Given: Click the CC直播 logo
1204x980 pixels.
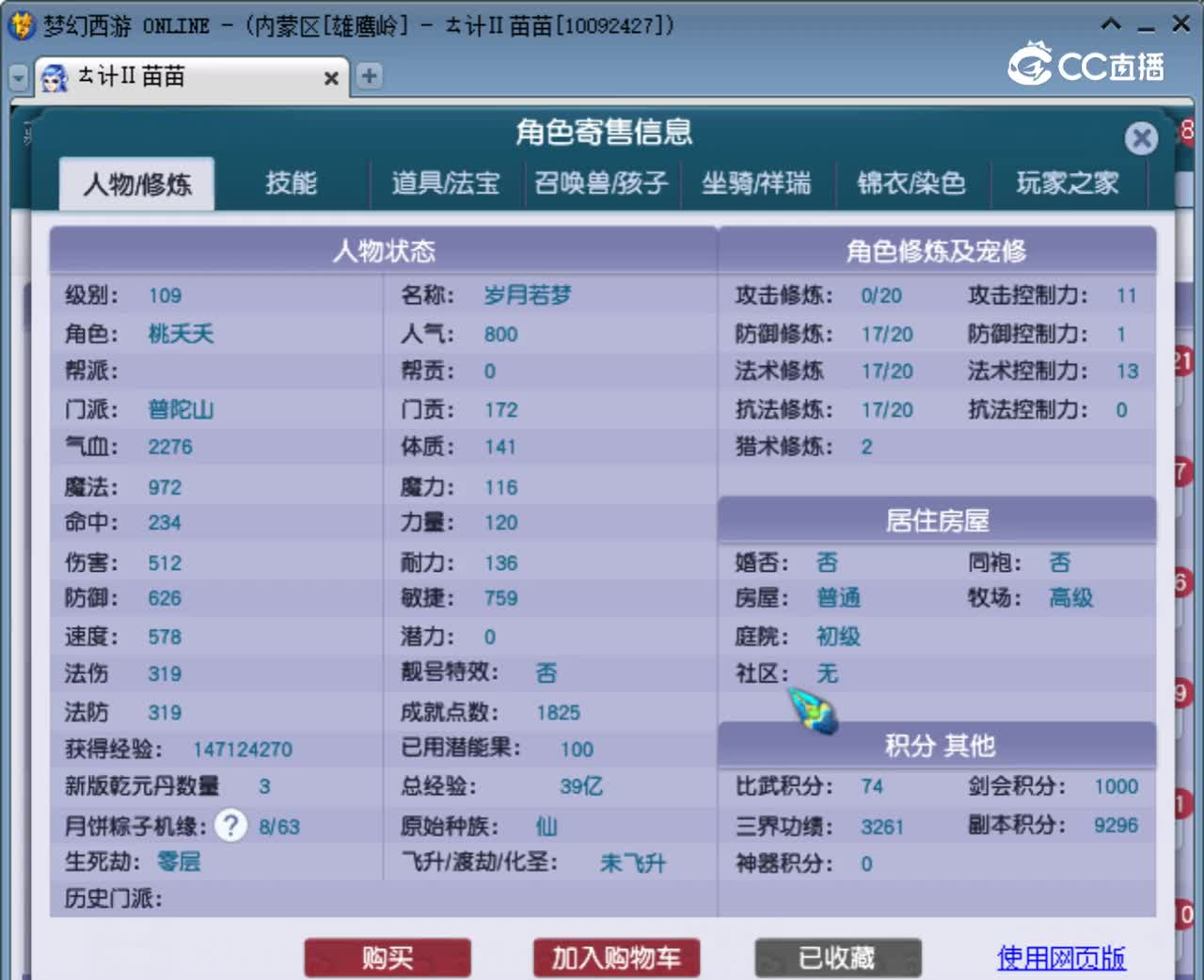Looking at the screenshot, I should pyautogui.click(x=1086, y=64).
